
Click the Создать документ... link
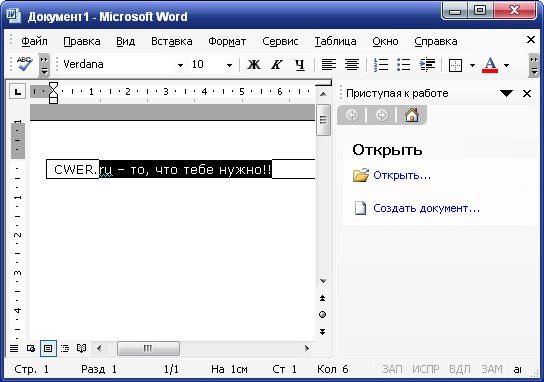click(426, 208)
